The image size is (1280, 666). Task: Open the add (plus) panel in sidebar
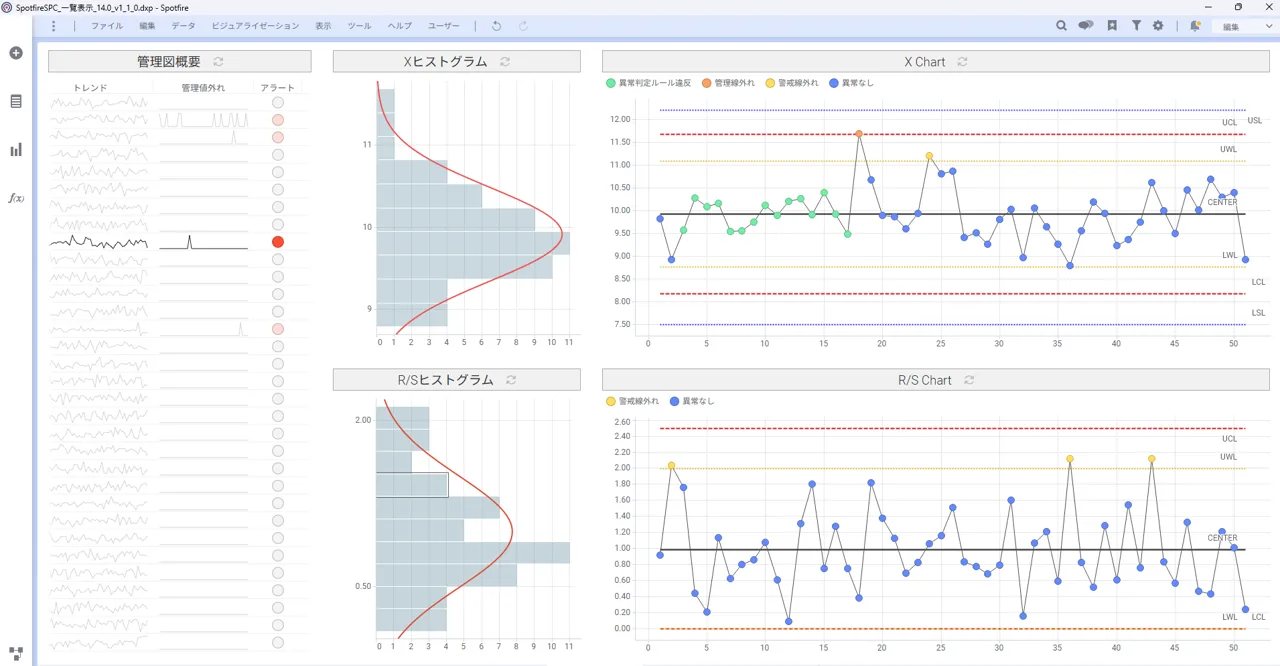pos(16,53)
